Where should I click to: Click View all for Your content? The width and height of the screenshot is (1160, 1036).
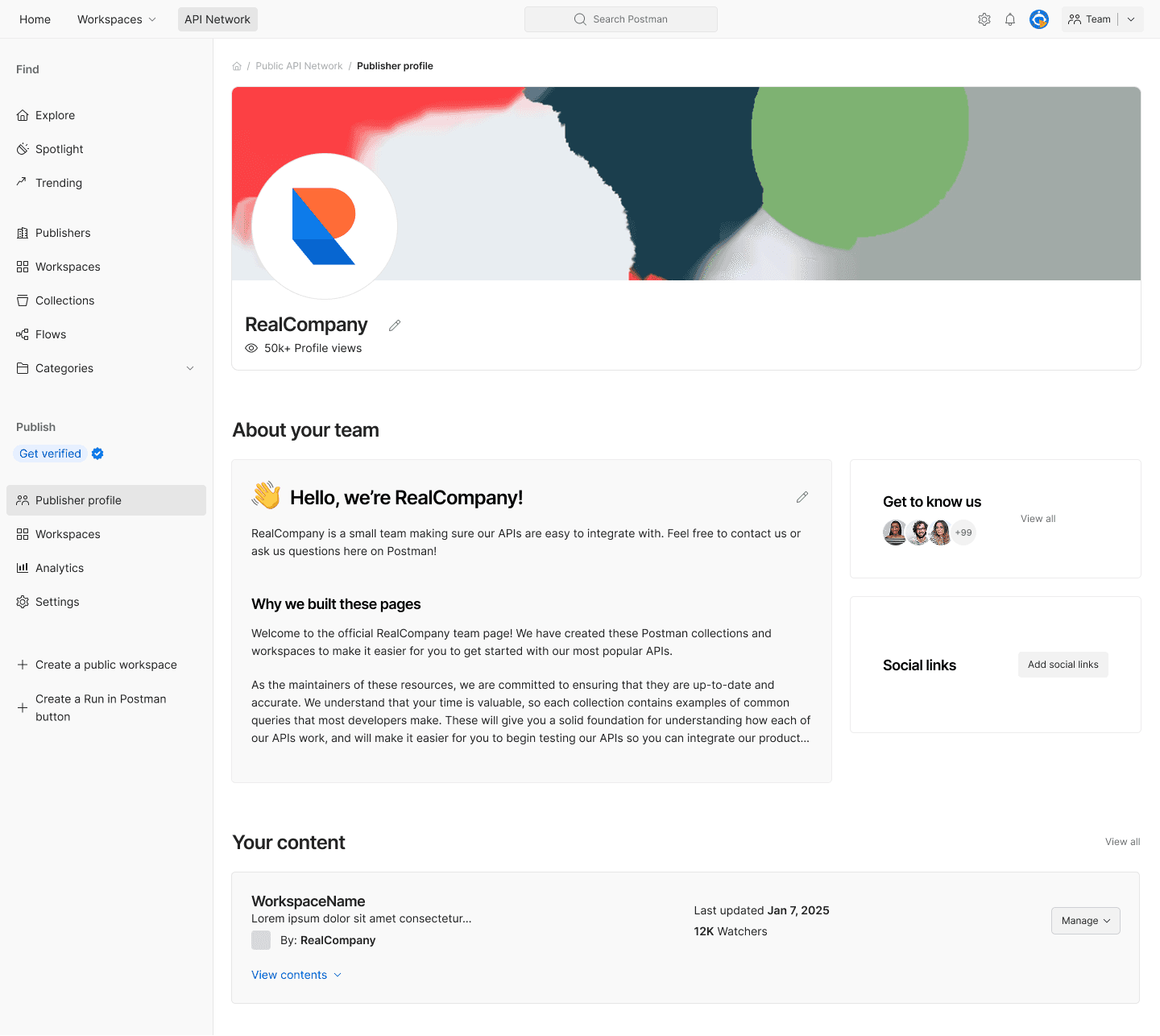click(x=1123, y=842)
